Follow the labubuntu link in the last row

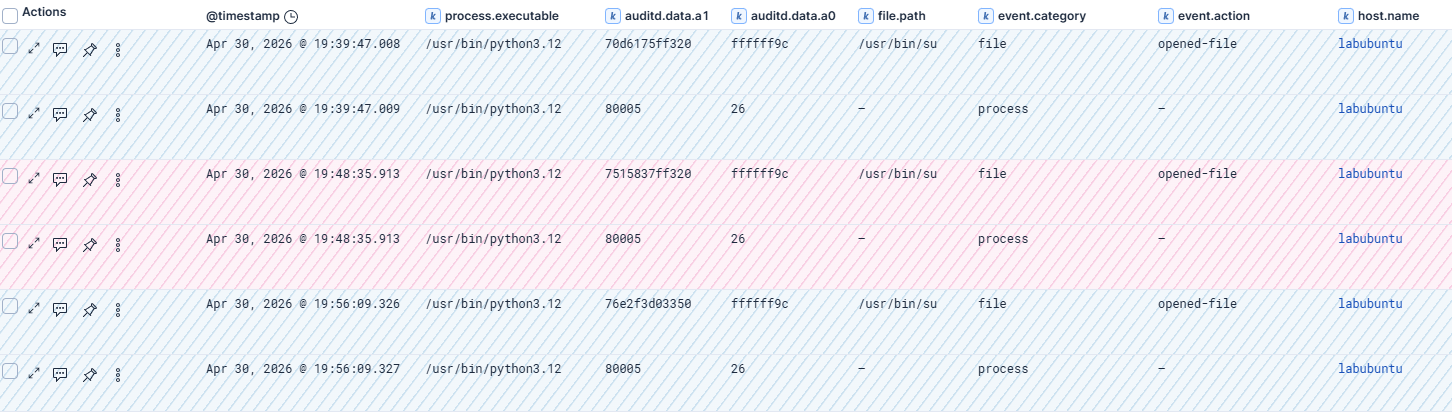coord(1370,369)
